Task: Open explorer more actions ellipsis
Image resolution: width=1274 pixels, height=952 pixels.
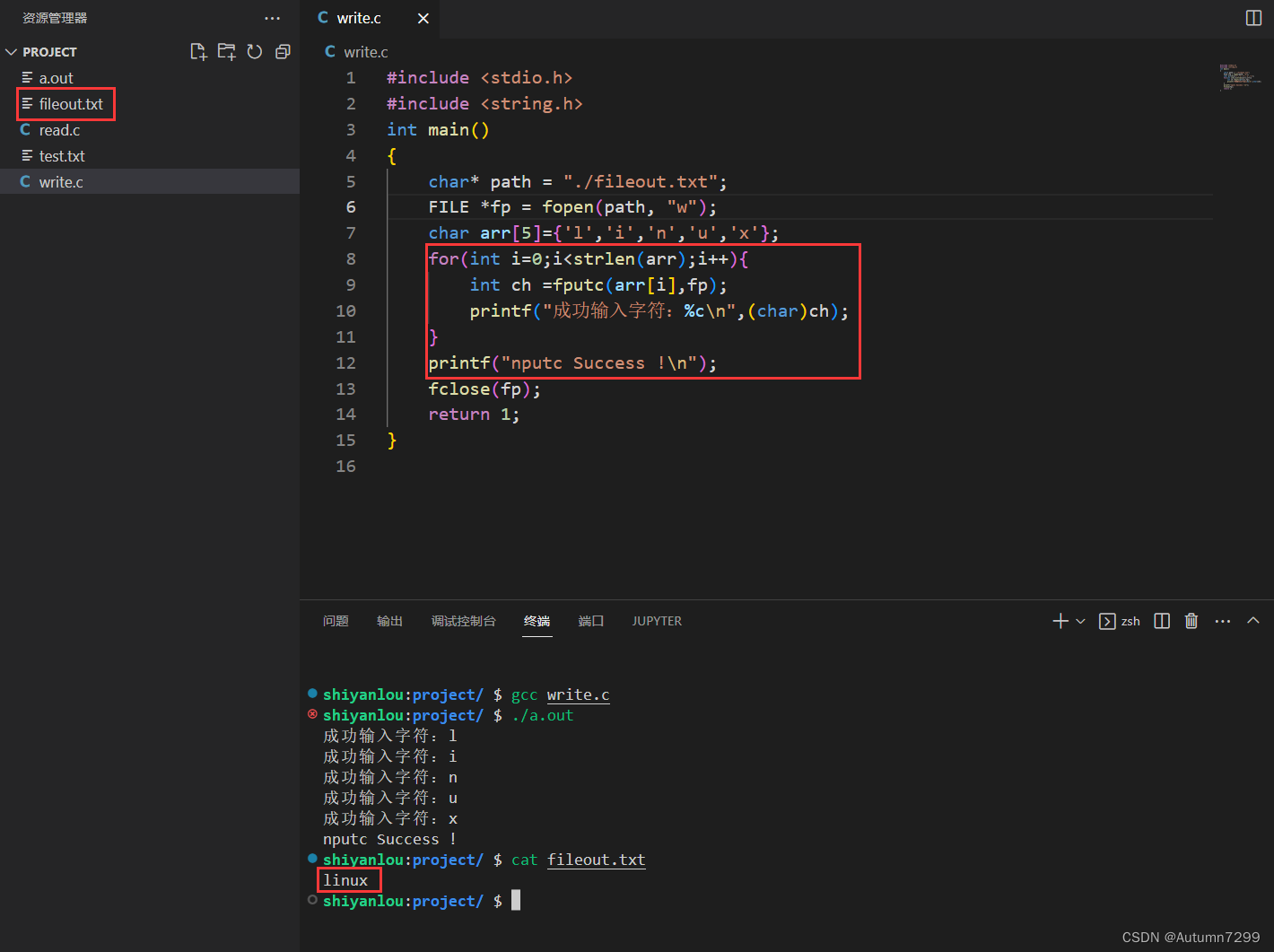Action: pos(273,18)
